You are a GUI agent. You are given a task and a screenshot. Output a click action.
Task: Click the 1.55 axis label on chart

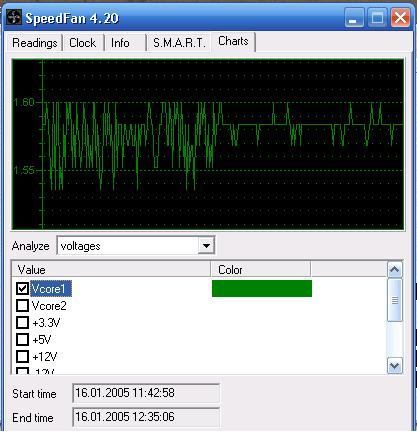click(24, 170)
